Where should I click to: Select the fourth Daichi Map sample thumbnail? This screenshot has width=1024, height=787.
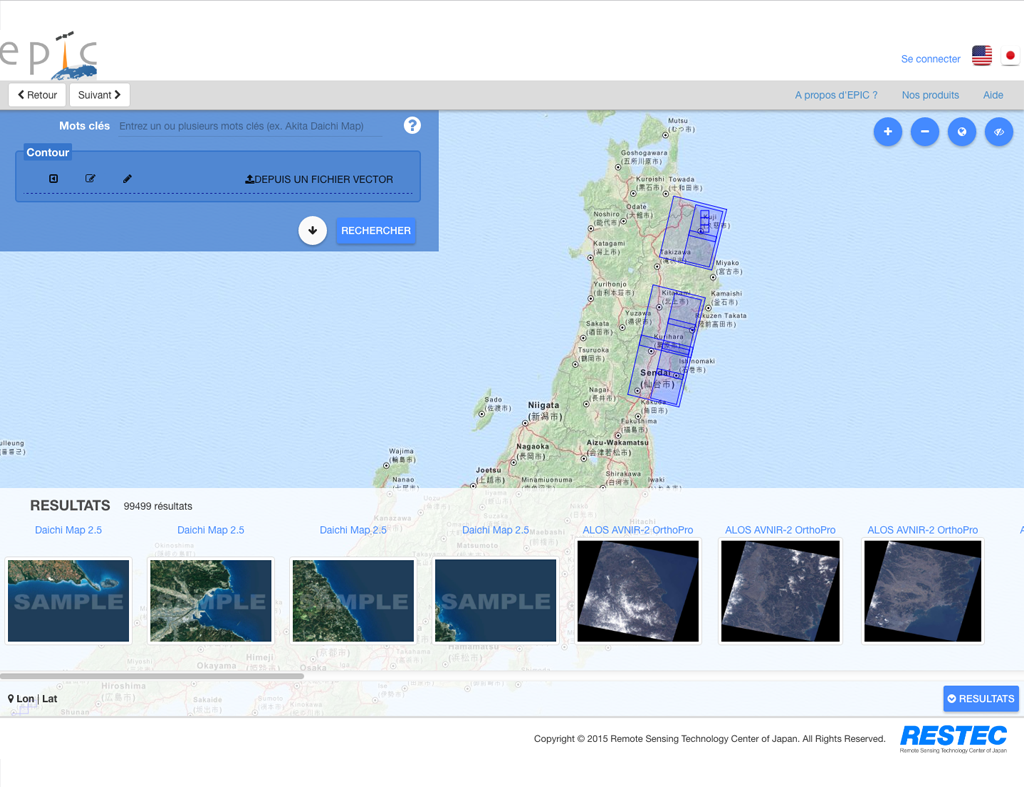pyautogui.click(x=496, y=600)
